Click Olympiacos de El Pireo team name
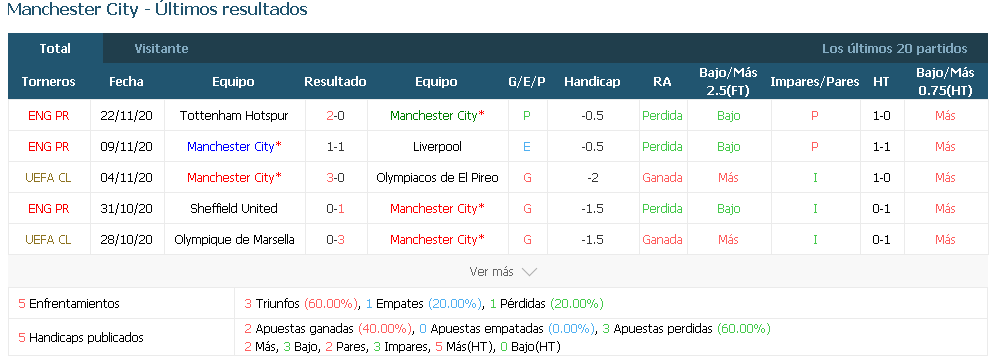Image resolution: width=999 pixels, height=363 pixels. [437, 178]
